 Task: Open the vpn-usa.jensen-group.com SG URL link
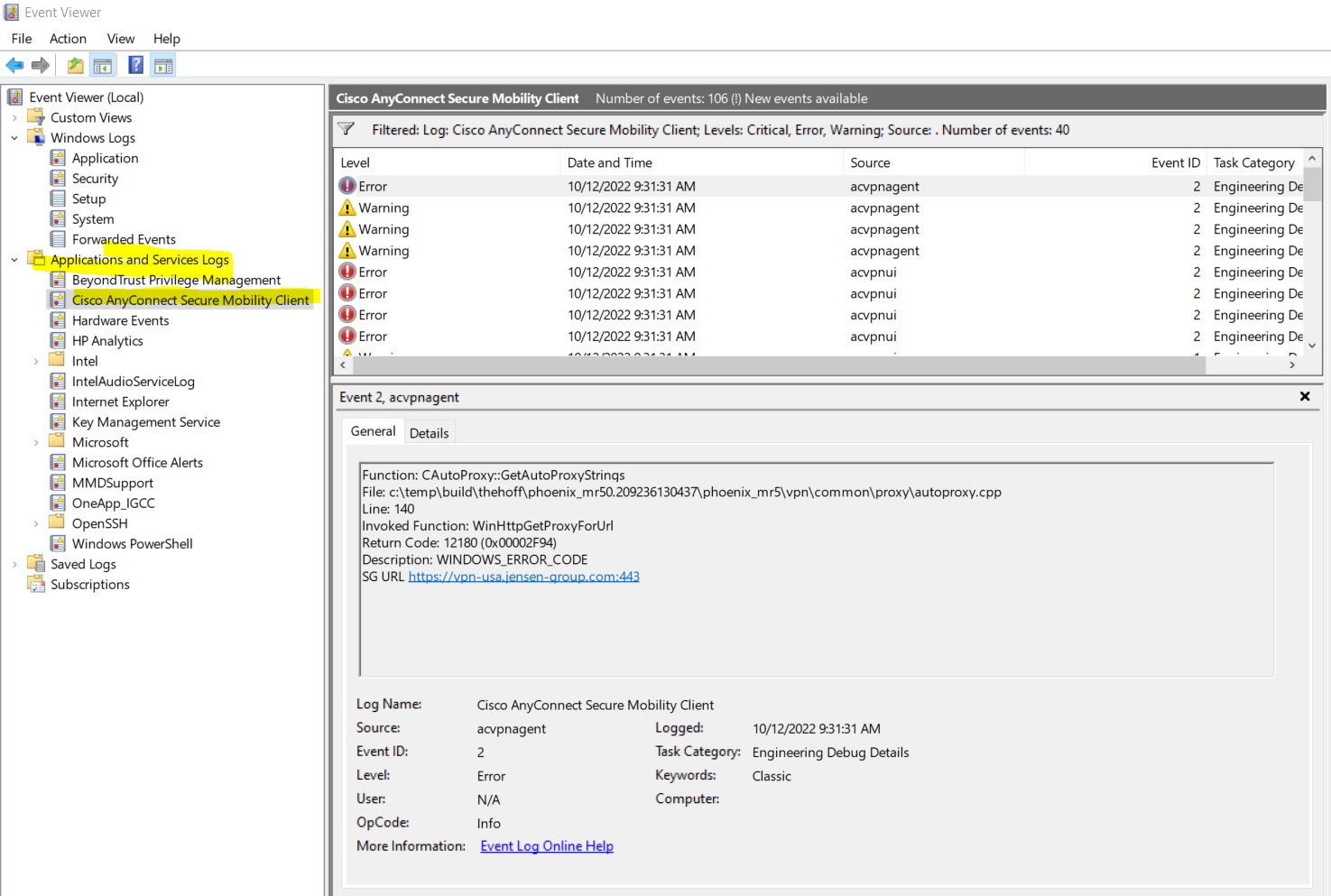(523, 577)
